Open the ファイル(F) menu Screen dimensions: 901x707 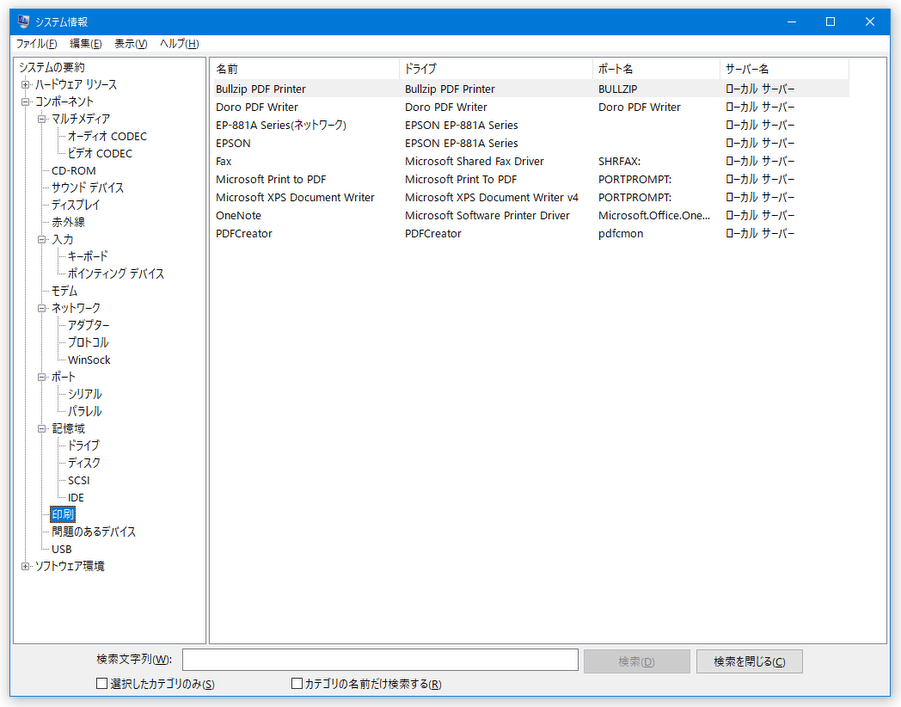pos(36,44)
